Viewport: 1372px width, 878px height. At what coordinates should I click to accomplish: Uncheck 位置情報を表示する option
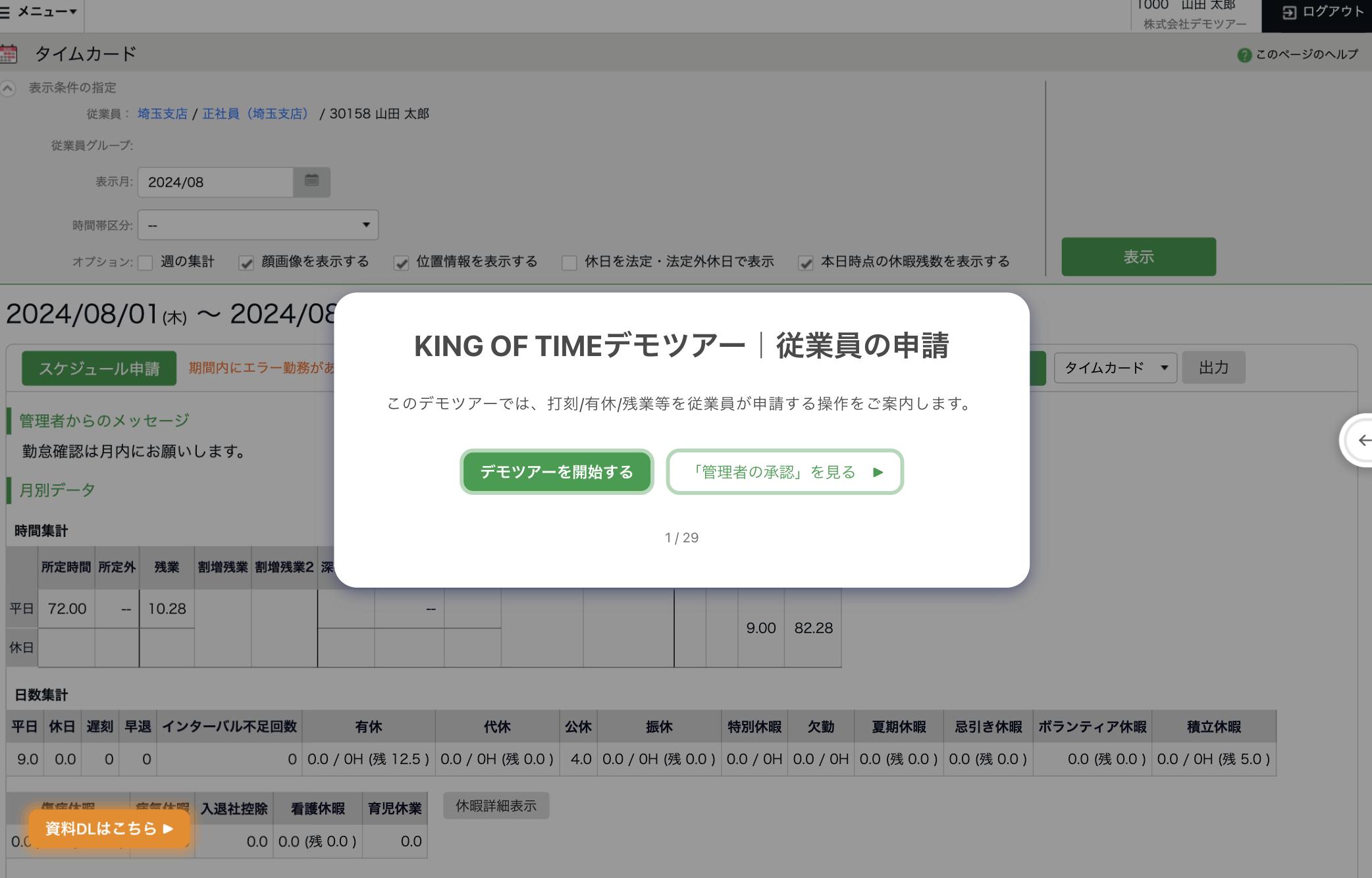point(401,263)
